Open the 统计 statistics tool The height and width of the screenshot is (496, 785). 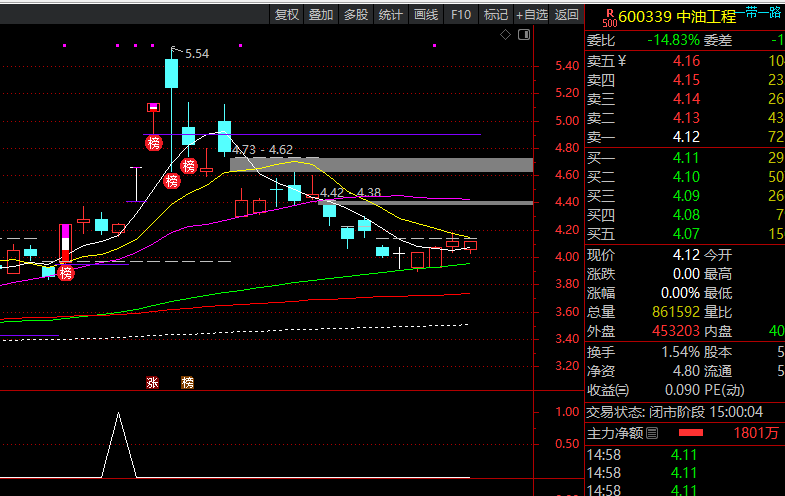click(390, 15)
